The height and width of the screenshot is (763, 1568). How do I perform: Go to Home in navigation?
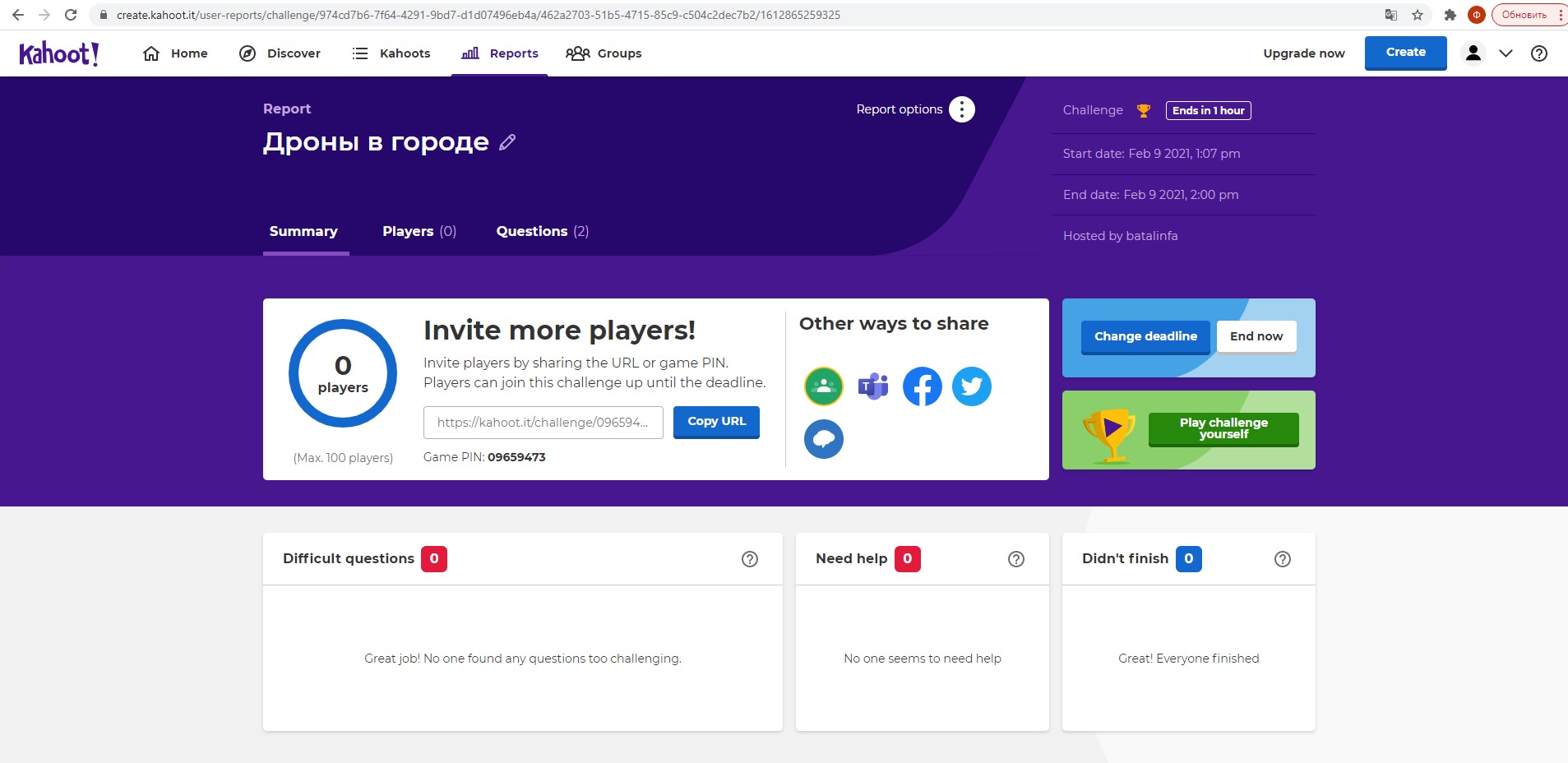[x=175, y=53]
